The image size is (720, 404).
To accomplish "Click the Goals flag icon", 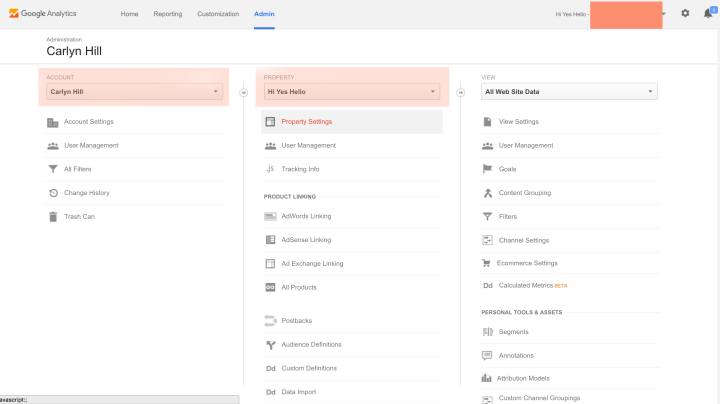I will tap(487, 169).
